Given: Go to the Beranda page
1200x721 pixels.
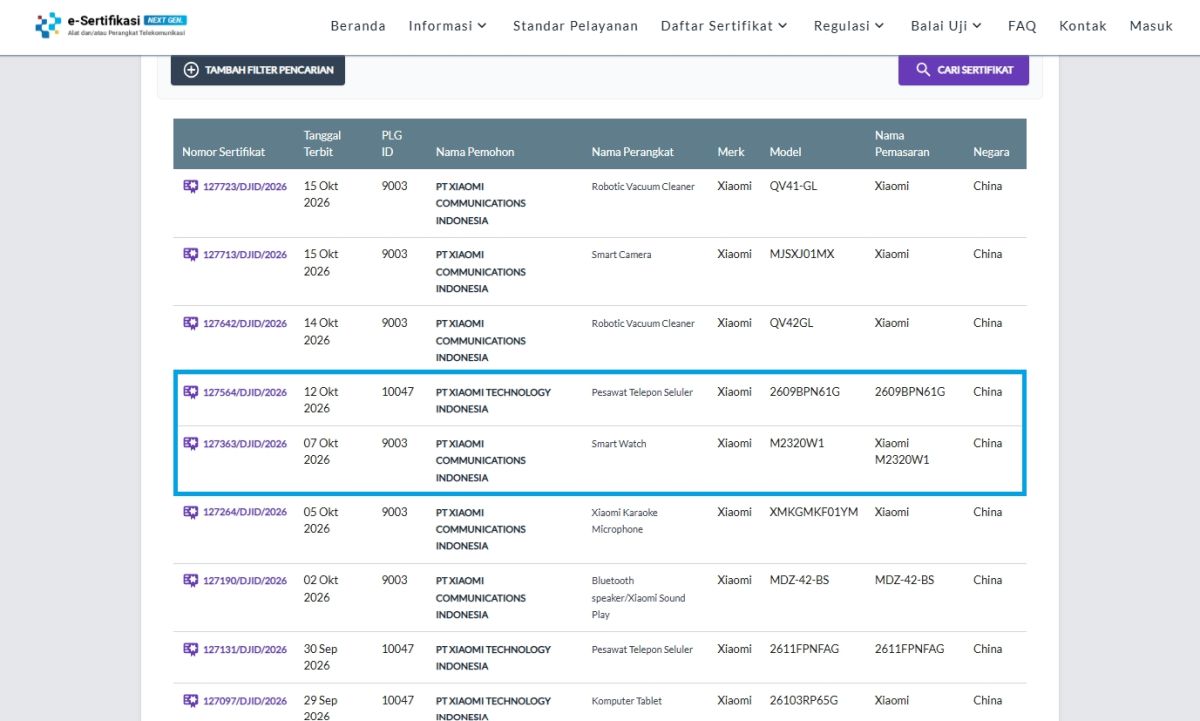Looking at the screenshot, I should click(358, 26).
